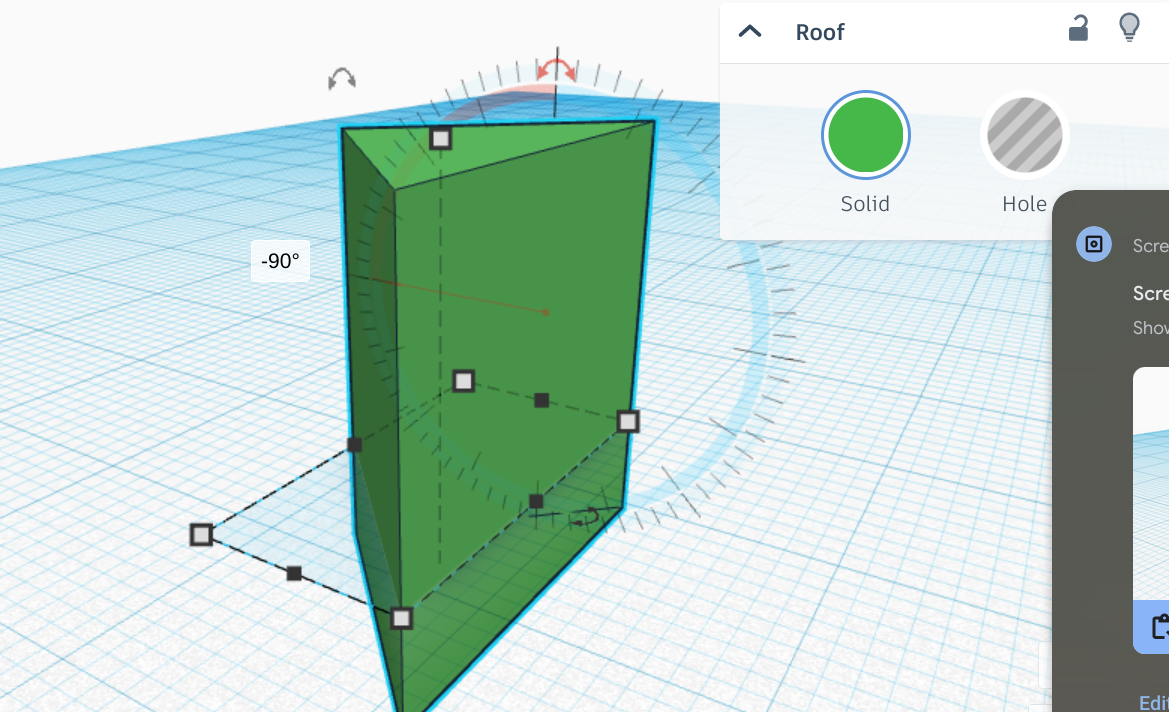This screenshot has width=1169, height=712.
Task: Select the green Solid color swatch
Action: tap(865, 135)
